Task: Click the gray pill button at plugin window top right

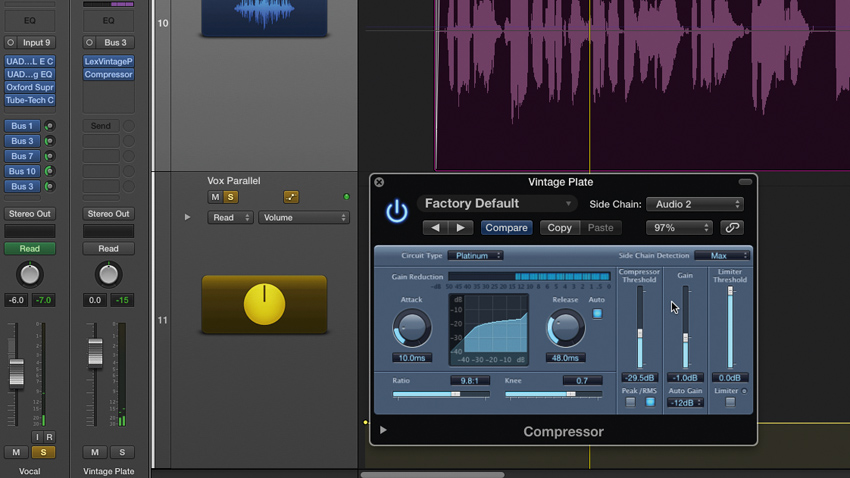Action: click(x=745, y=182)
